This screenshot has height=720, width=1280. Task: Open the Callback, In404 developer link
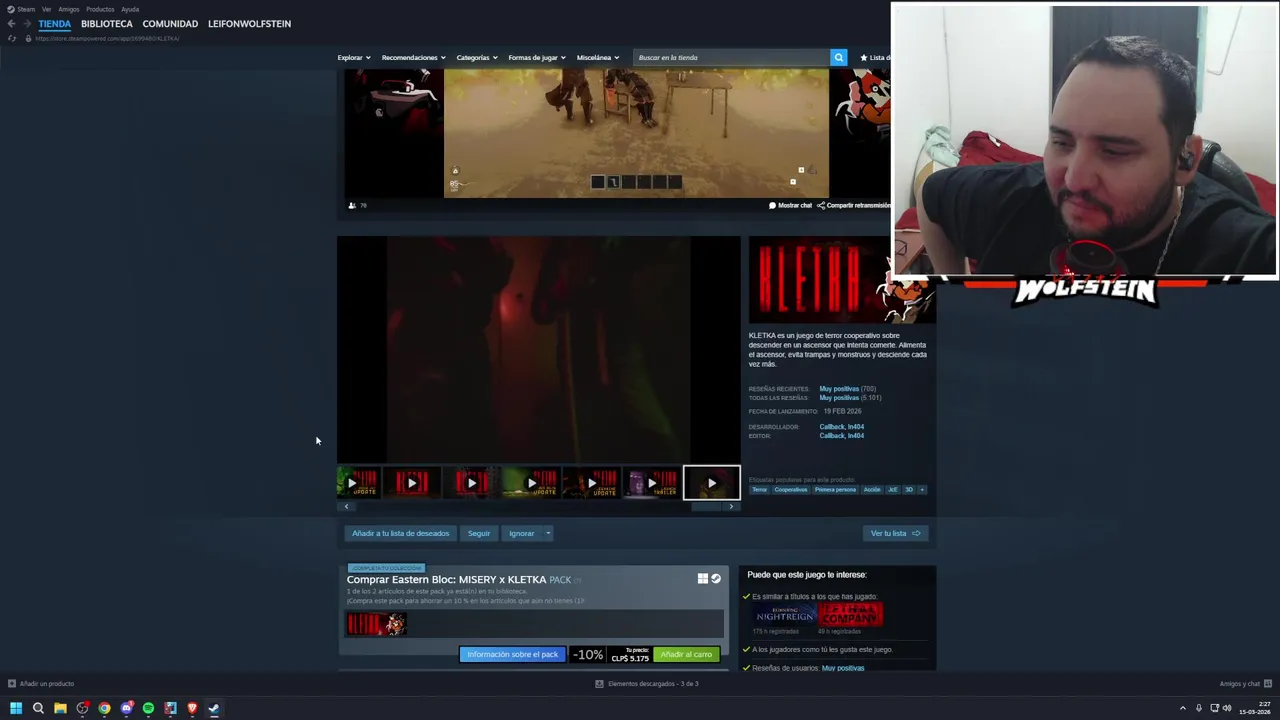coord(841,427)
